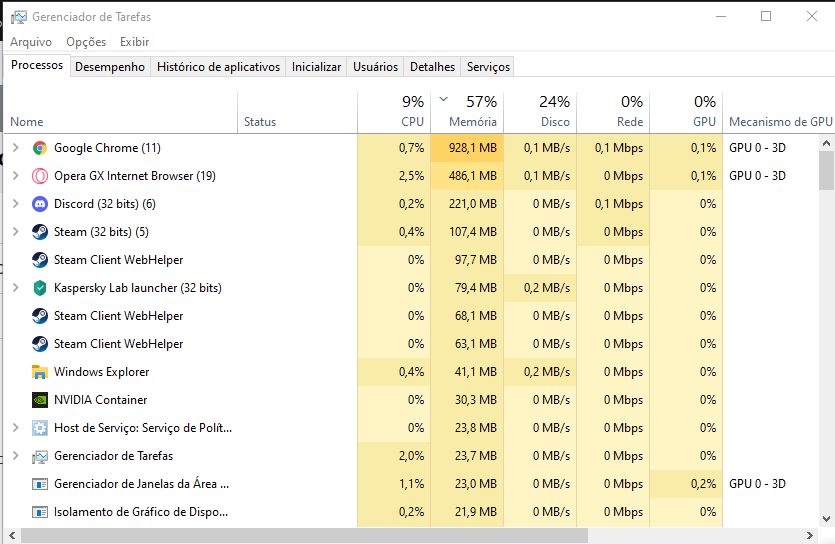
Task: Select the Isolamento de Gráfico de Dispo row name
Action: [x=141, y=512]
